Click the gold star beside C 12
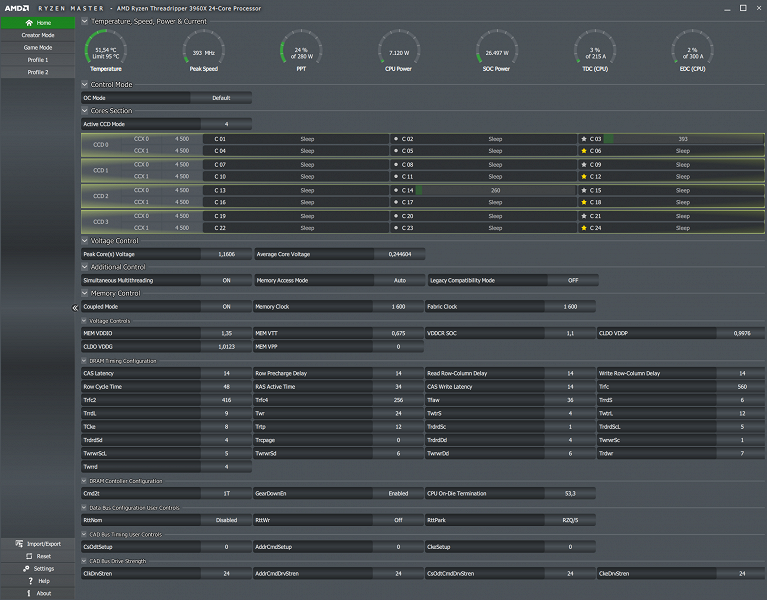Image resolution: width=767 pixels, height=600 pixels. [584, 177]
